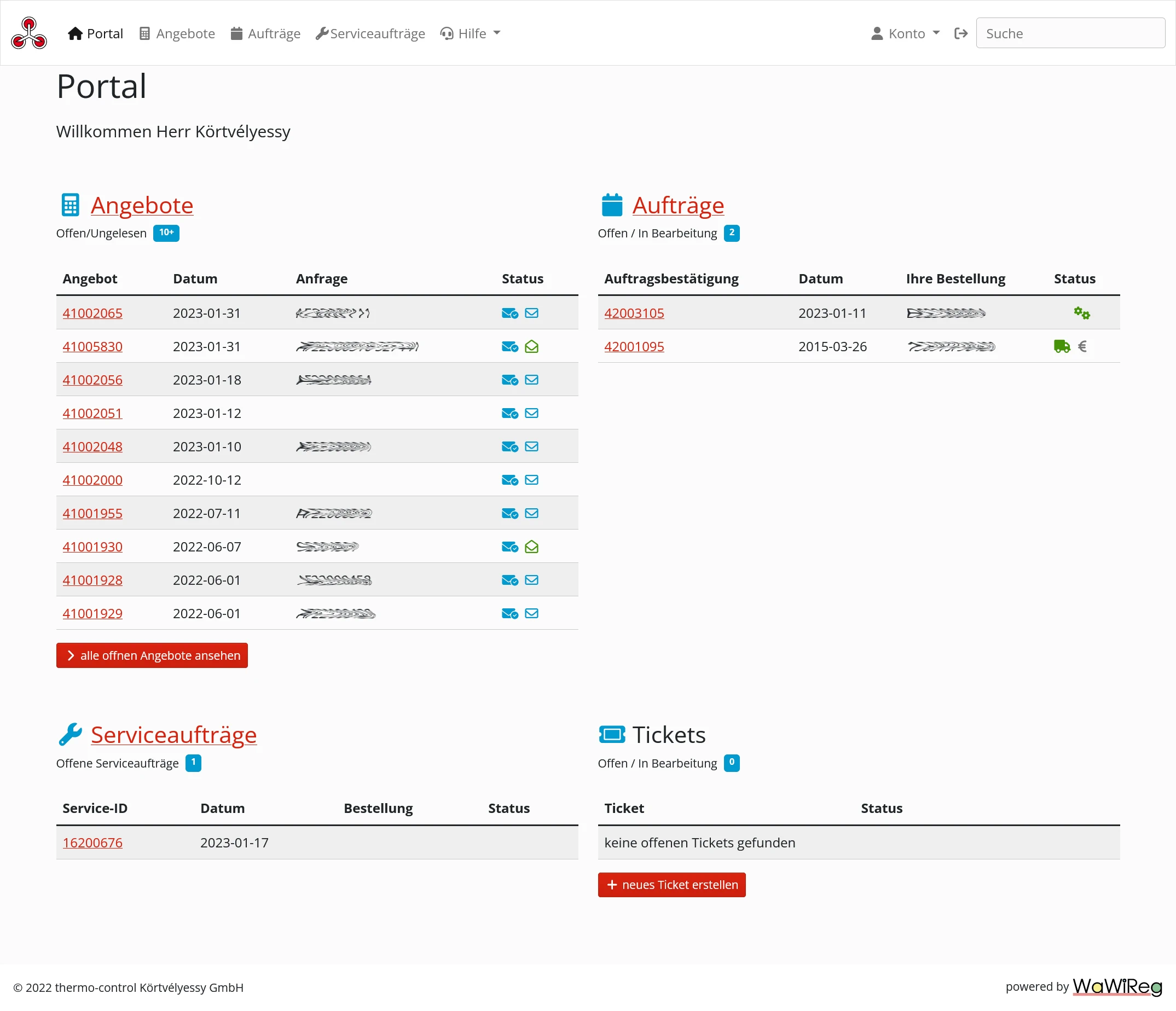This screenshot has height=1011, width=1176.
Task: Click the neues Ticket erstellen button
Action: pyautogui.click(x=671, y=885)
